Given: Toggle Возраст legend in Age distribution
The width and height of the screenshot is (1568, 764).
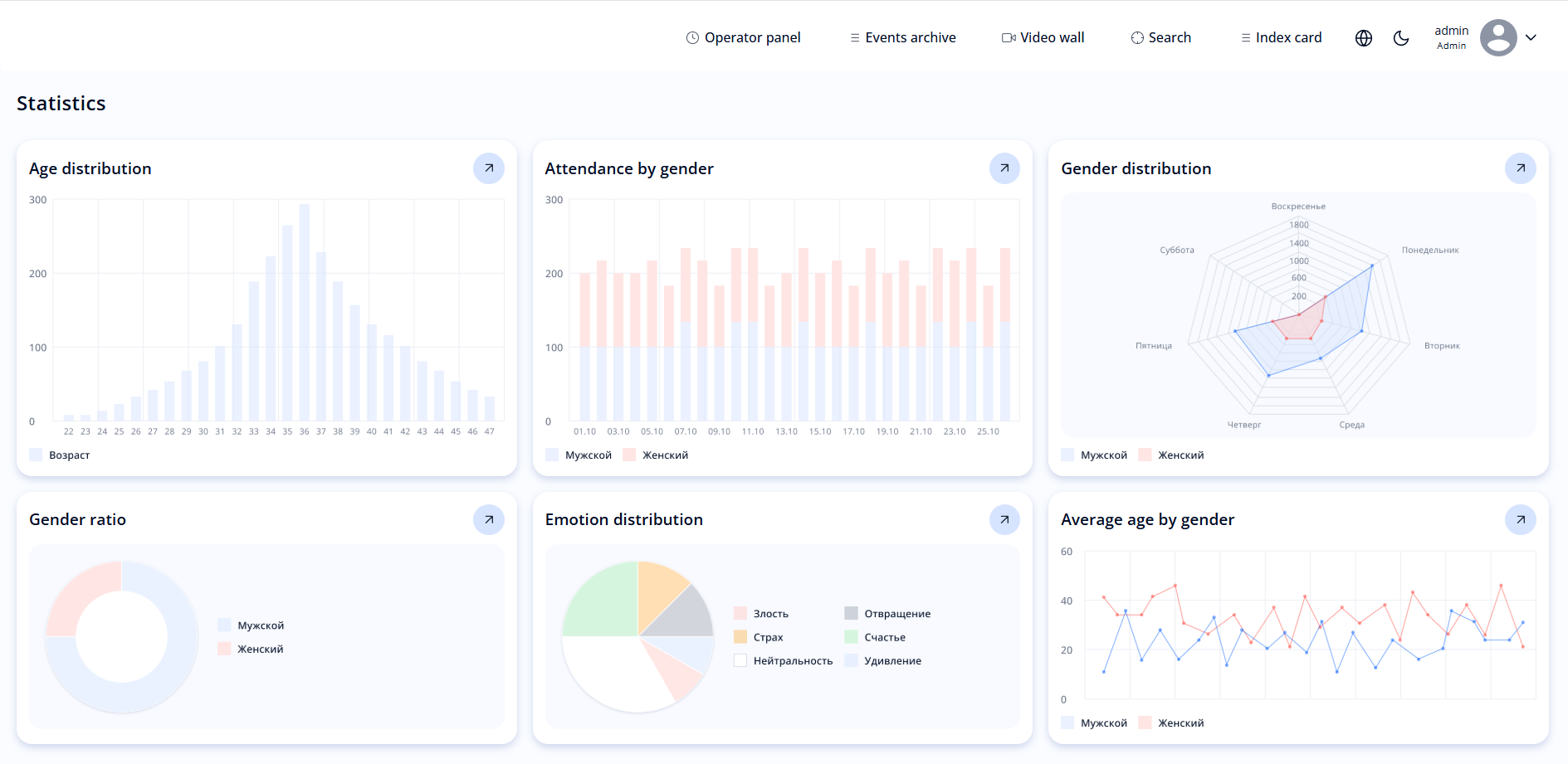Looking at the screenshot, I should 60,455.
